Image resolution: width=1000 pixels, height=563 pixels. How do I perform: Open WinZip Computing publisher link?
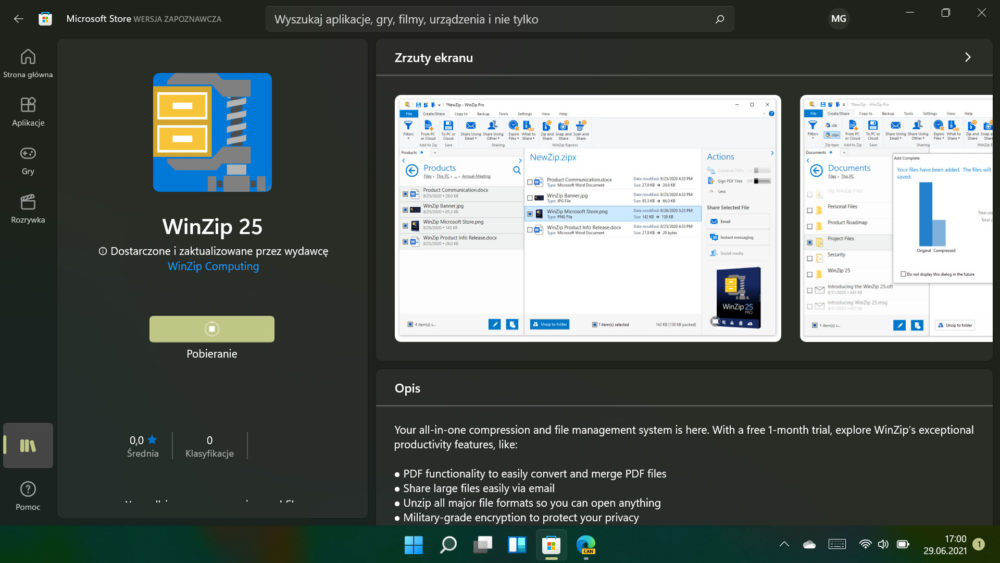tap(213, 267)
